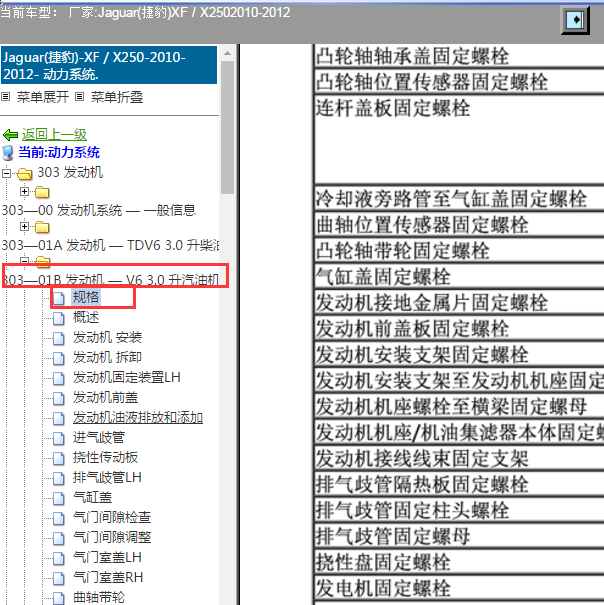
Task: Open the 气门间隙调整 page
Action: [x=112, y=537]
